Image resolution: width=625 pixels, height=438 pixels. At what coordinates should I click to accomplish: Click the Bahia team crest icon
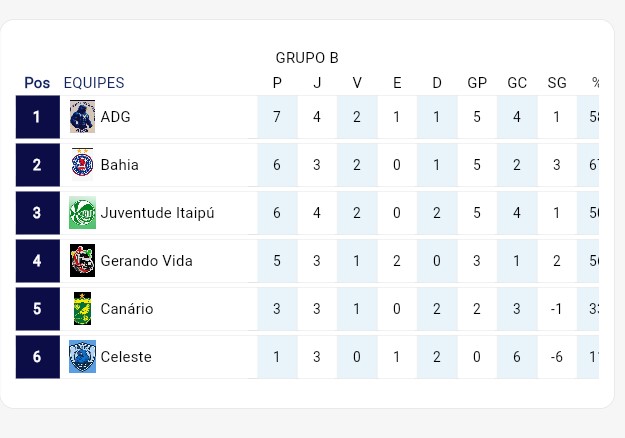(82, 165)
